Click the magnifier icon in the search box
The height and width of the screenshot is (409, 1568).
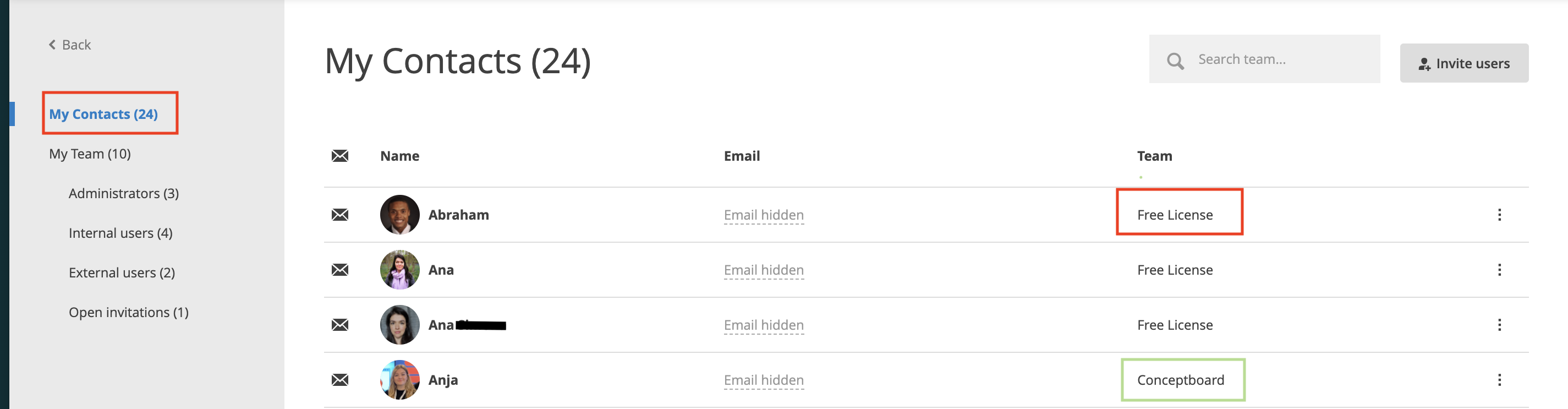coord(1175,61)
